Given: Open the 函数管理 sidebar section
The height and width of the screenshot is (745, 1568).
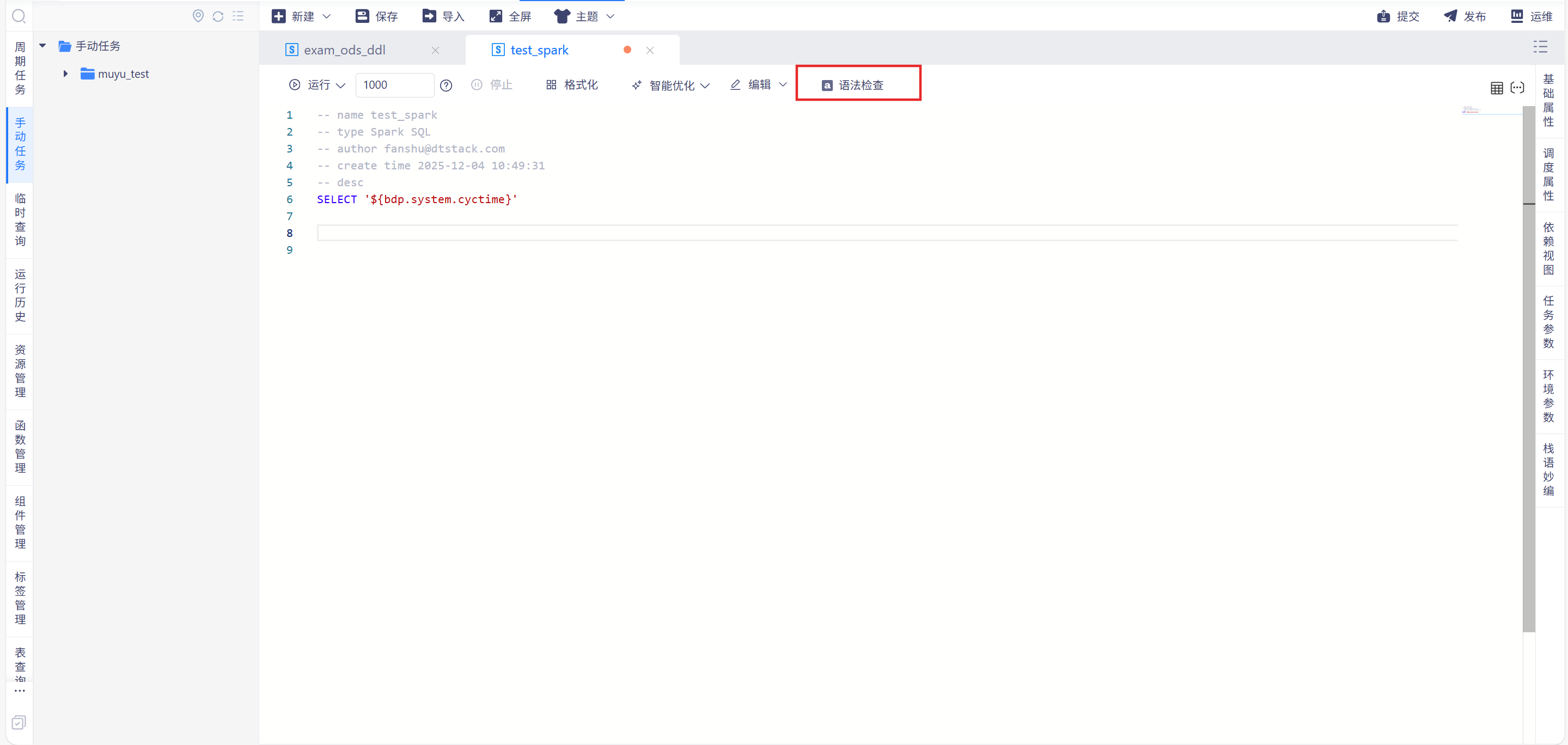Looking at the screenshot, I should [x=20, y=447].
